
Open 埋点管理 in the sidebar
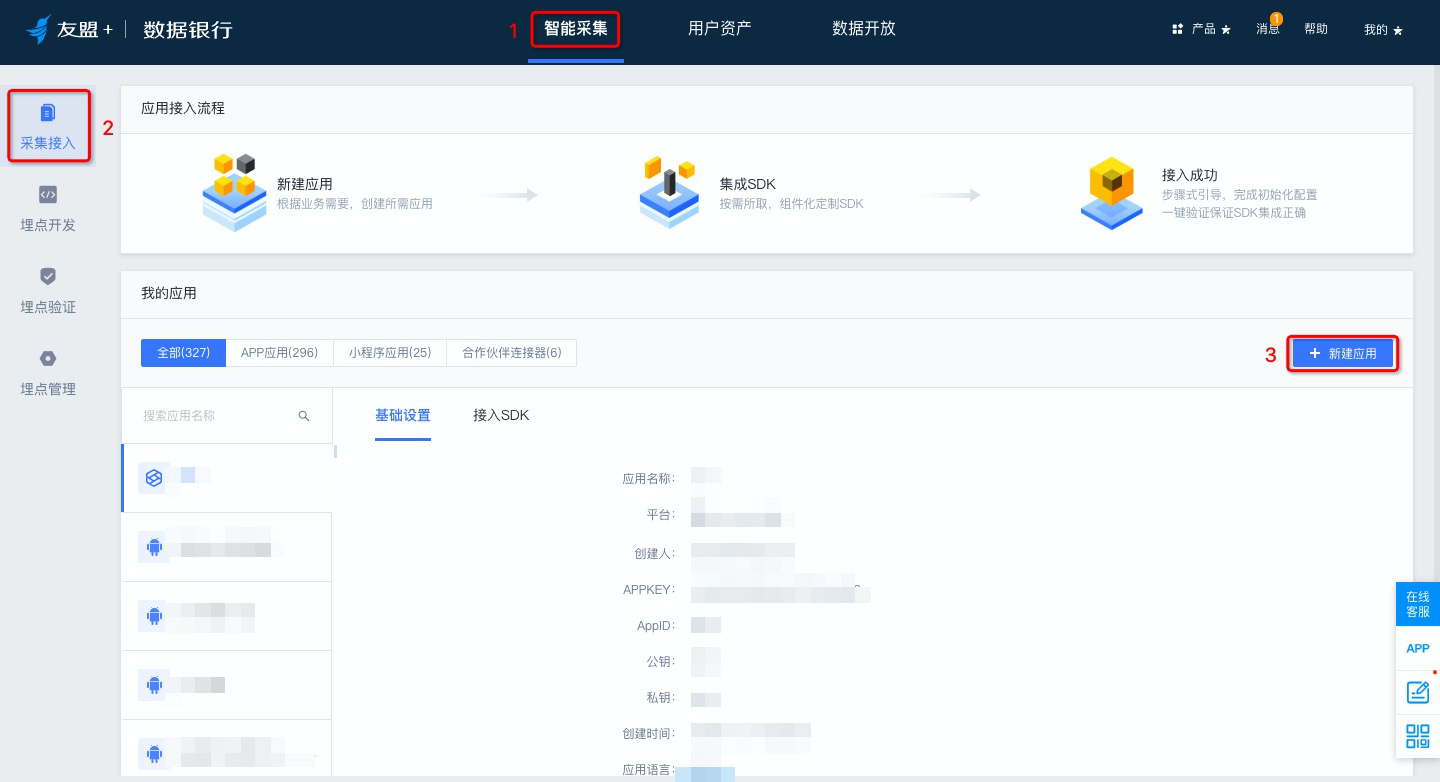tap(48, 373)
